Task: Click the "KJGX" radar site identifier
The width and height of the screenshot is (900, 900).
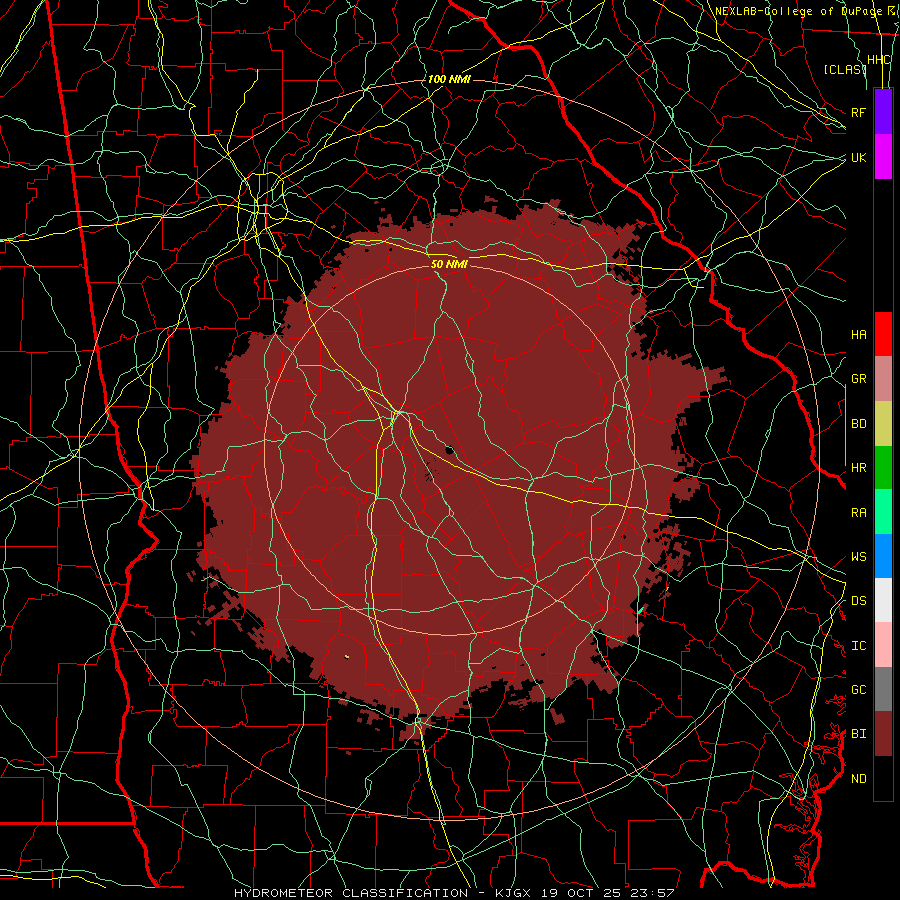Action: click(515, 893)
